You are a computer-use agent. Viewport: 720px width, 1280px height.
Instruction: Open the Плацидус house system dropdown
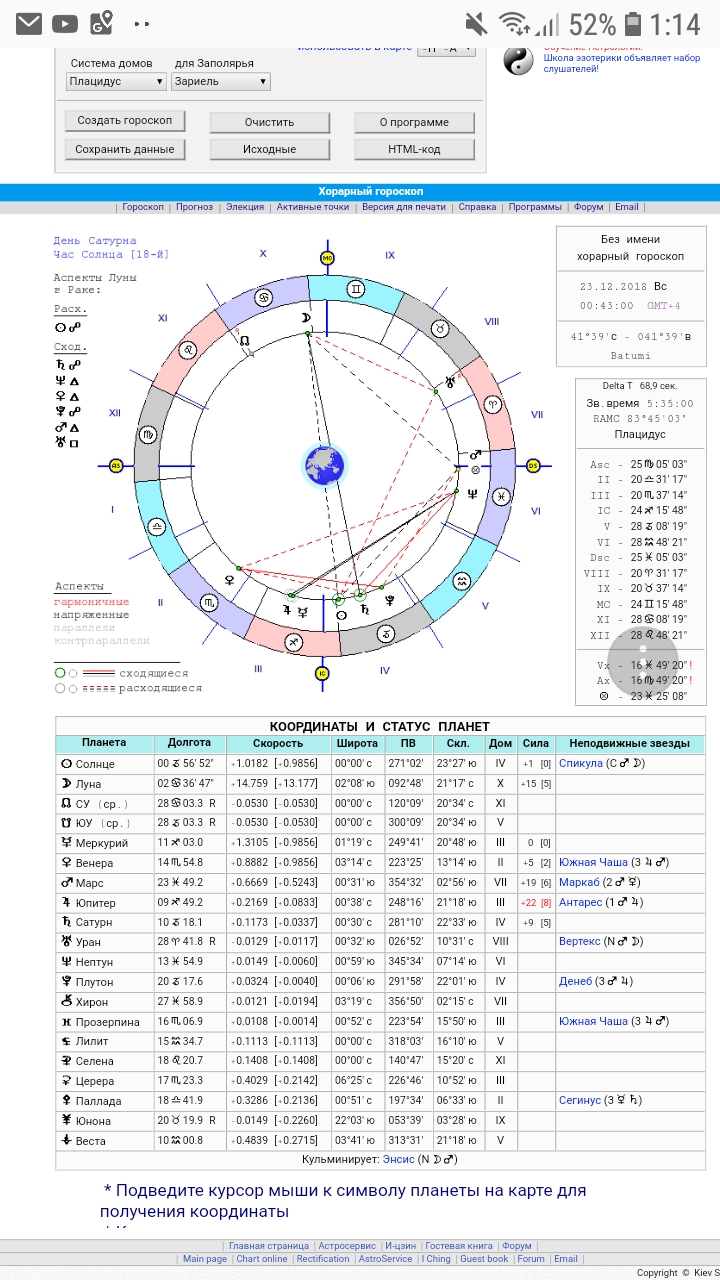tap(116, 82)
